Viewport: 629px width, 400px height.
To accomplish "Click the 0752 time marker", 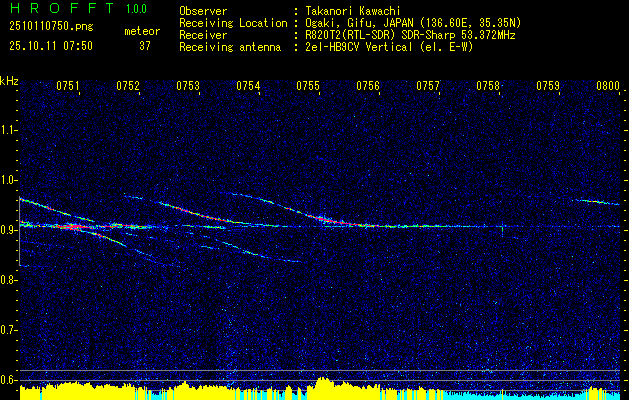I will coord(128,85).
